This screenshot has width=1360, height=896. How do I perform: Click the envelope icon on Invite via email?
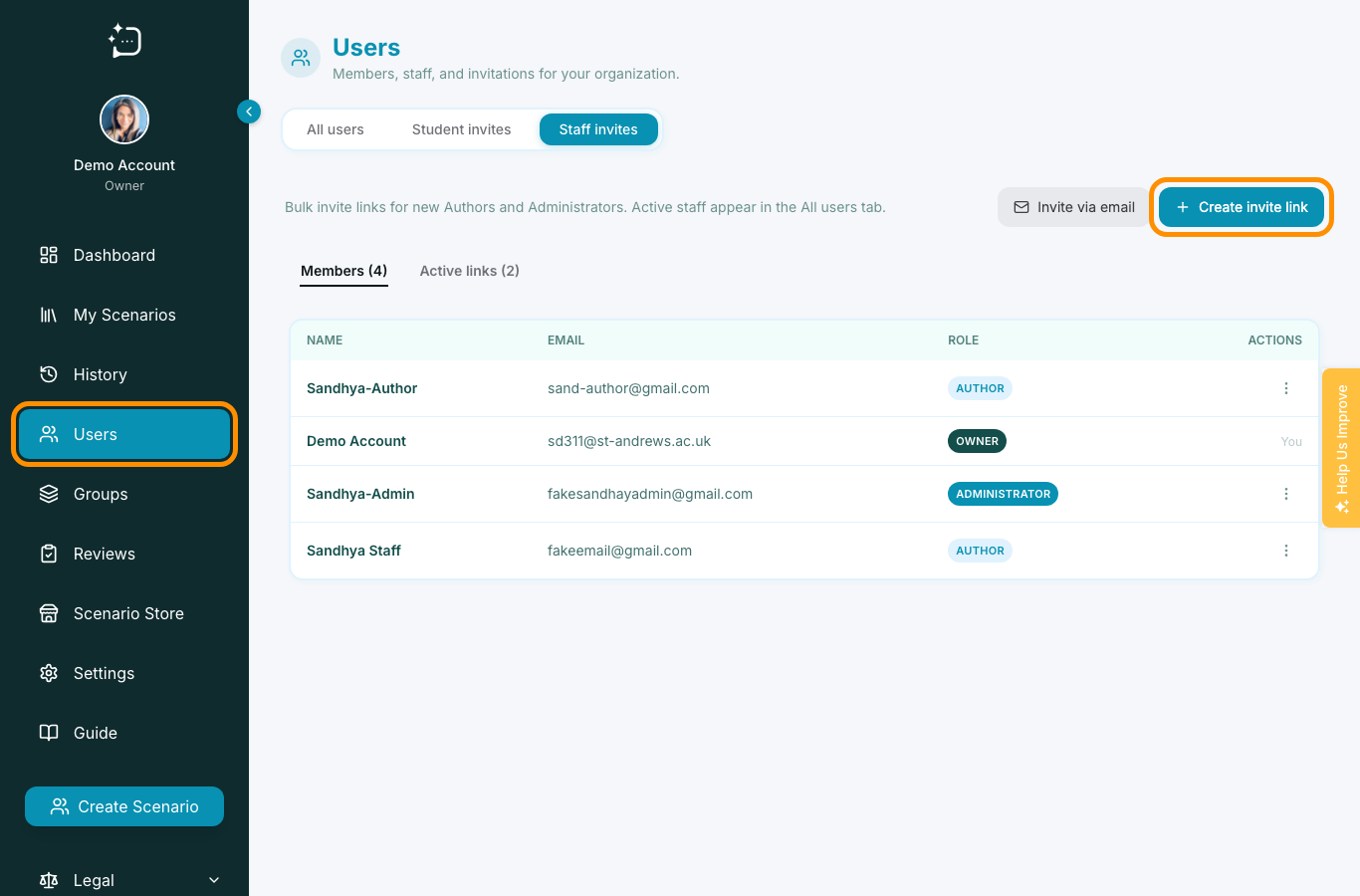click(x=1021, y=207)
